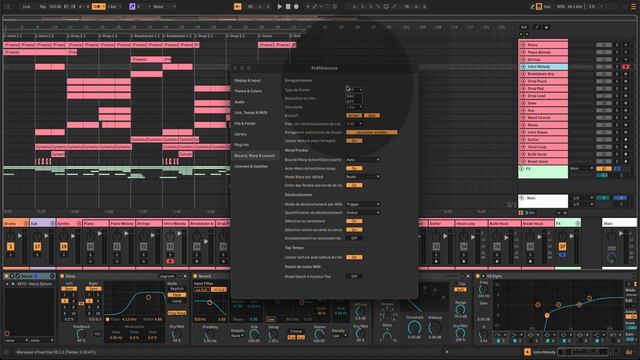
Task: Open Licenses & Updates preferences tab
Action: tap(251, 166)
